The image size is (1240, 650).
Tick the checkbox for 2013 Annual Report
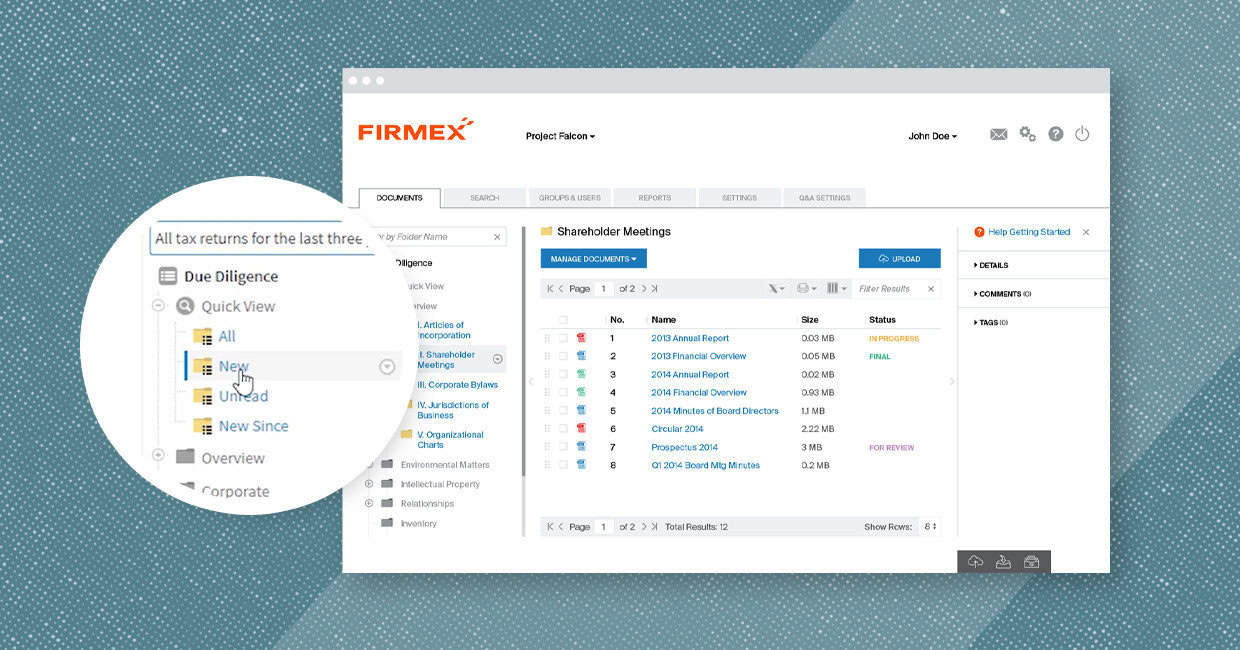tap(563, 338)
